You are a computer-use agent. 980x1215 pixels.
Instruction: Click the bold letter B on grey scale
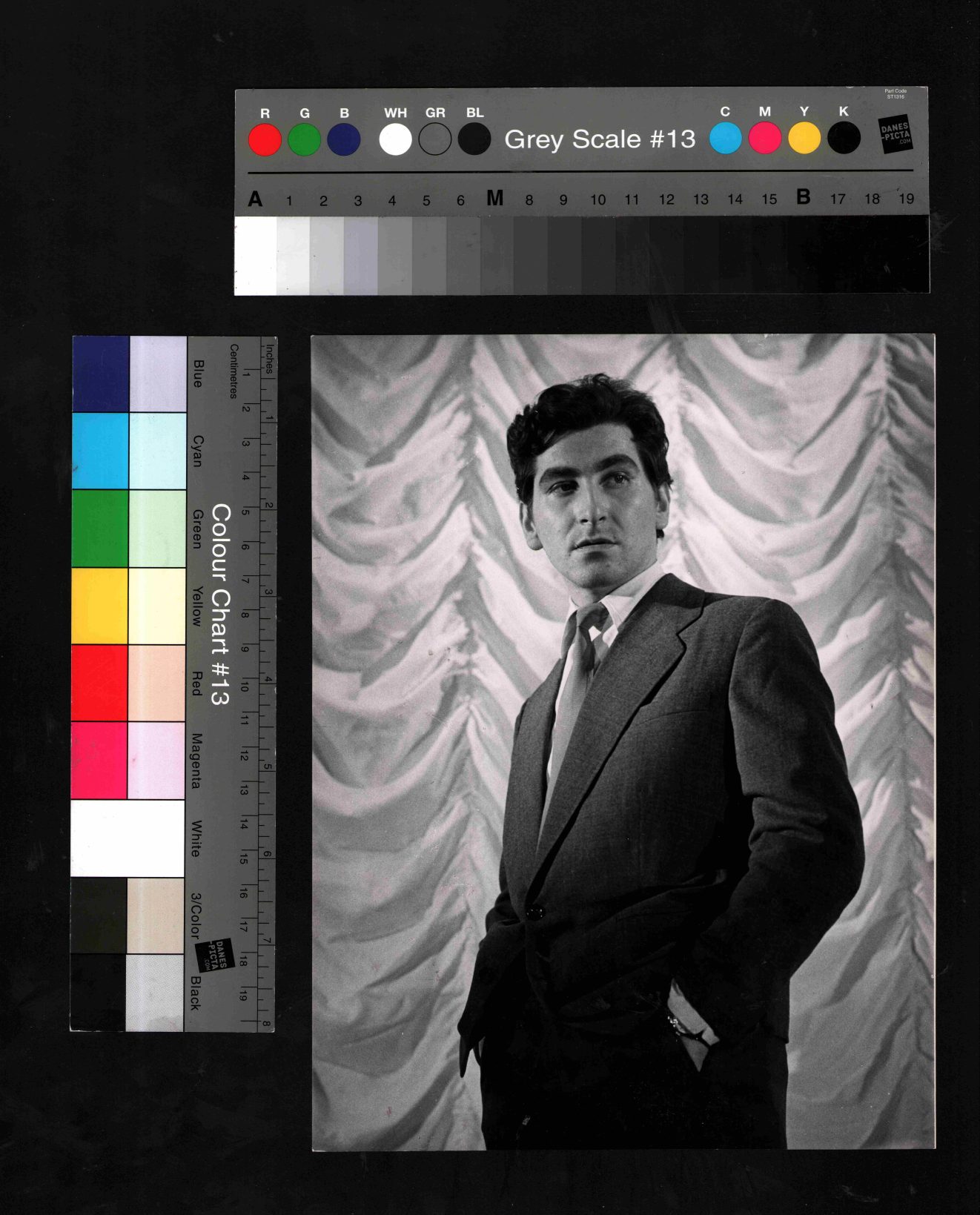(803, 197)
